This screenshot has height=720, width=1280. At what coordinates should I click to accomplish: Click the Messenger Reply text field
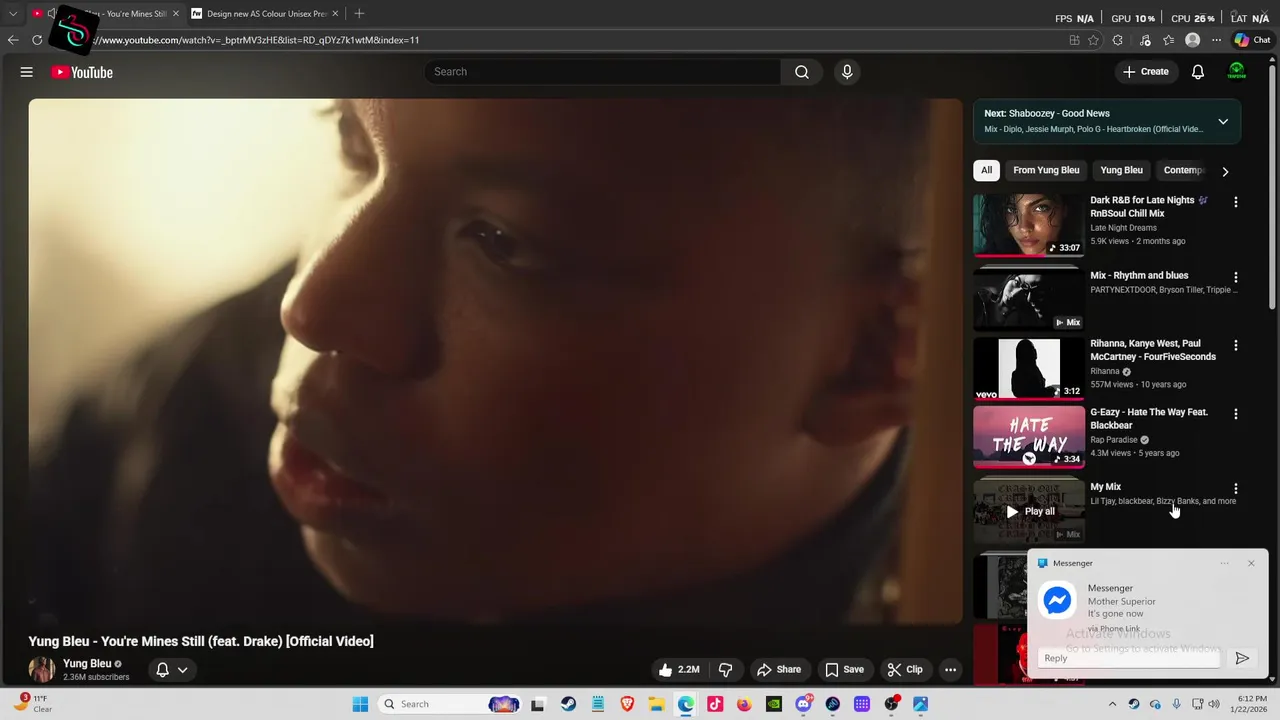(1129, 658)
